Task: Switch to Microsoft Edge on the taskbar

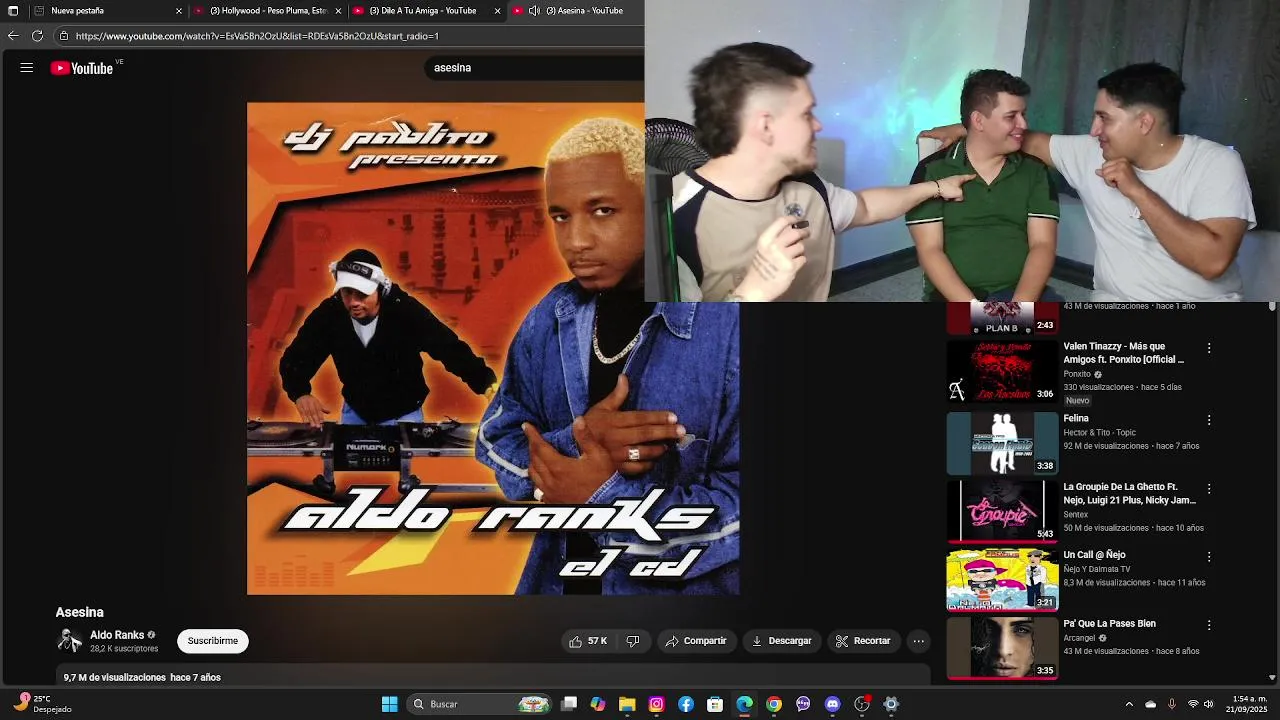Action: pyautogui.click(x=744, y=704)
